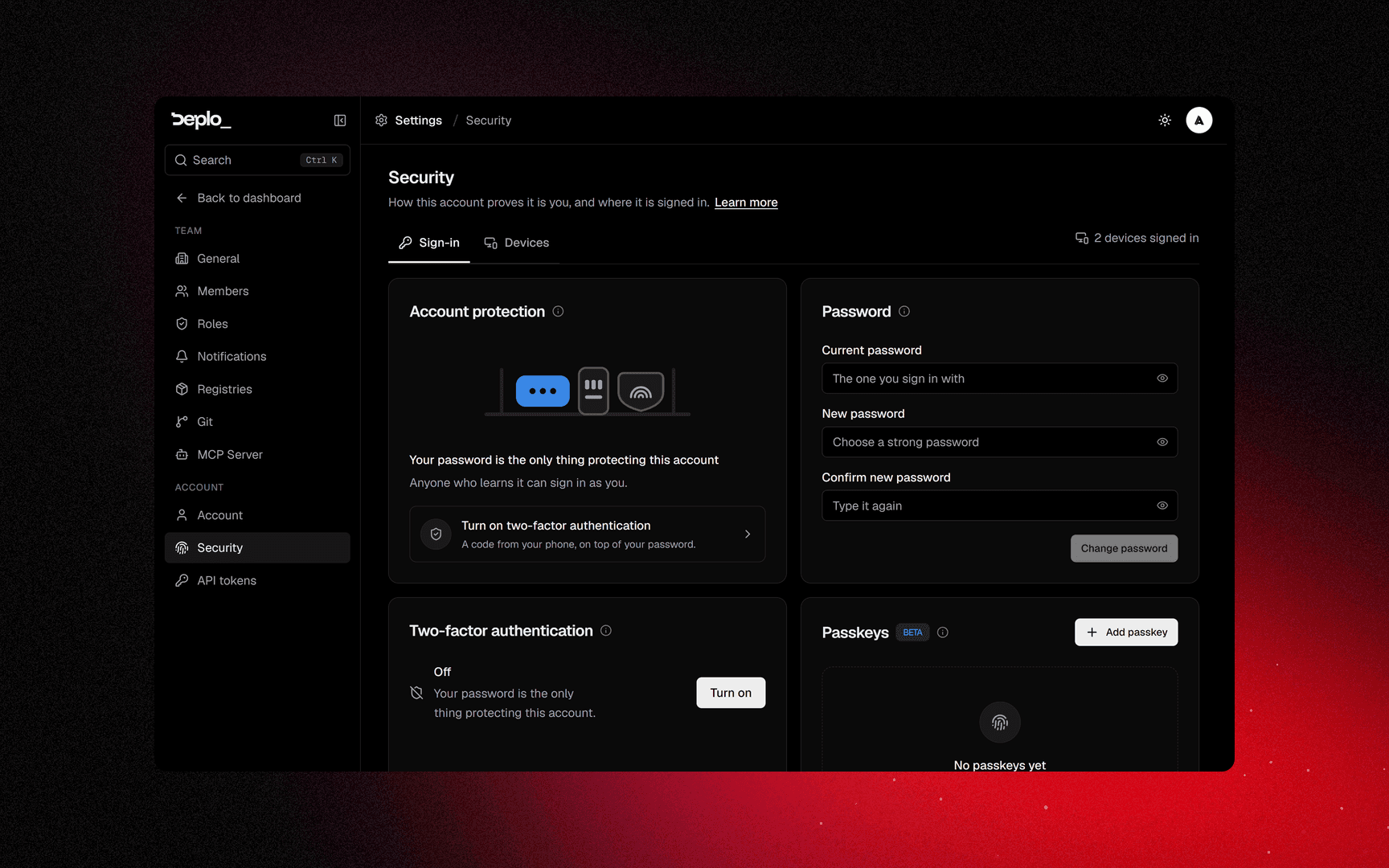Click the 2 devices signed in indicator
1389x868 pixels.
[1137, 238]
